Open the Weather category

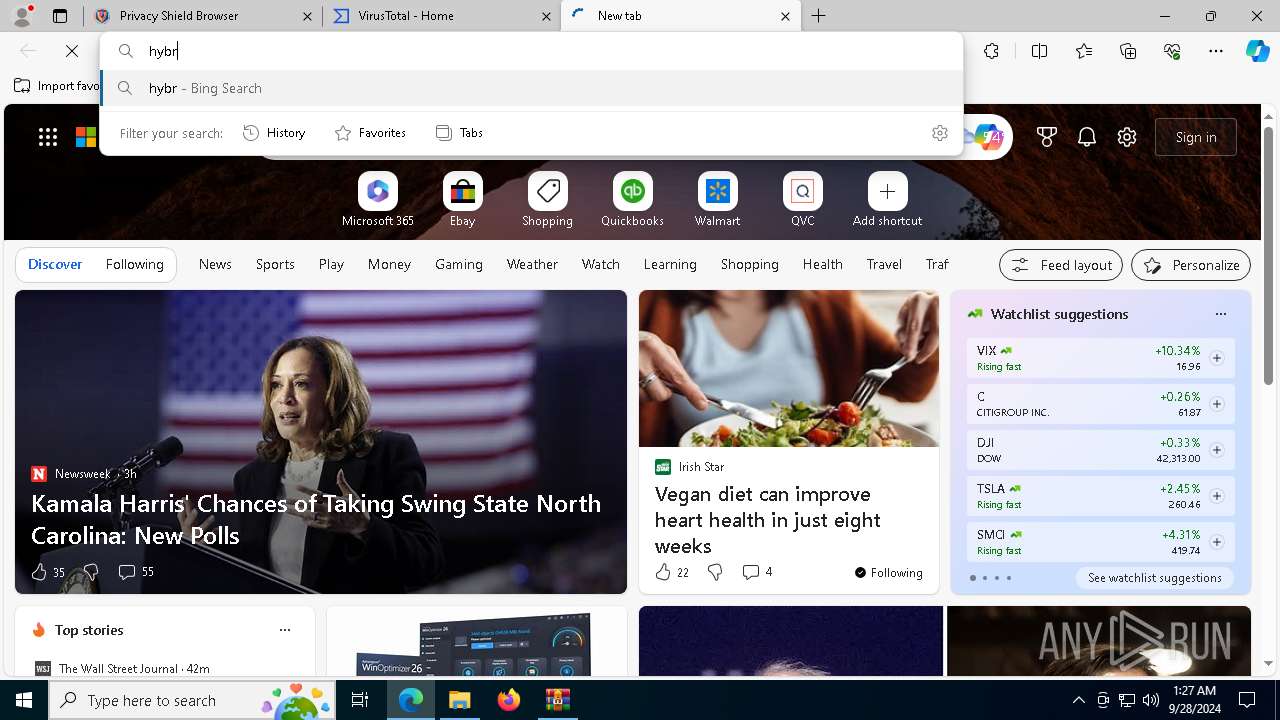tap(532, 264)
